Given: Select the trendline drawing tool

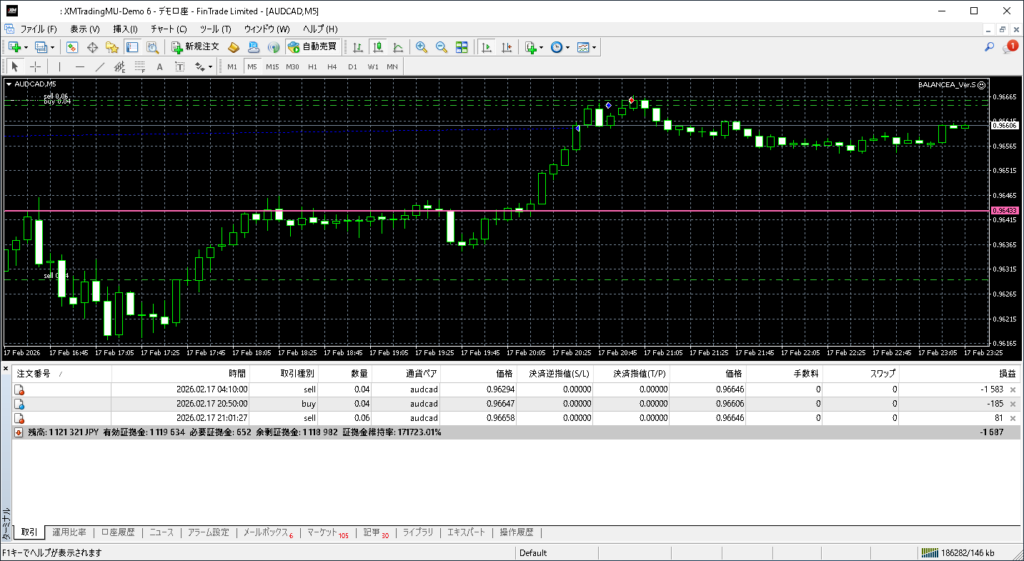Looking at the screenshot, I should pos(100,67).
